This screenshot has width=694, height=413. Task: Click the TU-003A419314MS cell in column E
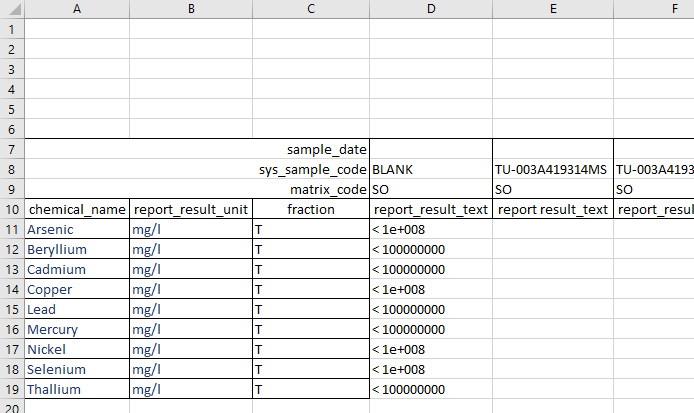click(x=552, y=169)
